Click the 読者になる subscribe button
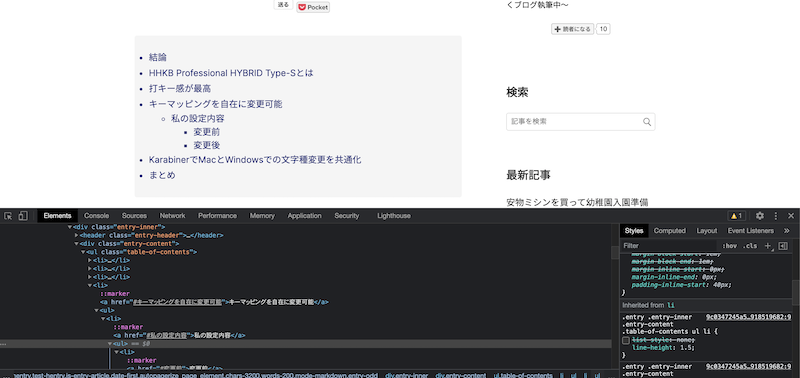This screenshot has width=800, height=378. pos(572,29)
